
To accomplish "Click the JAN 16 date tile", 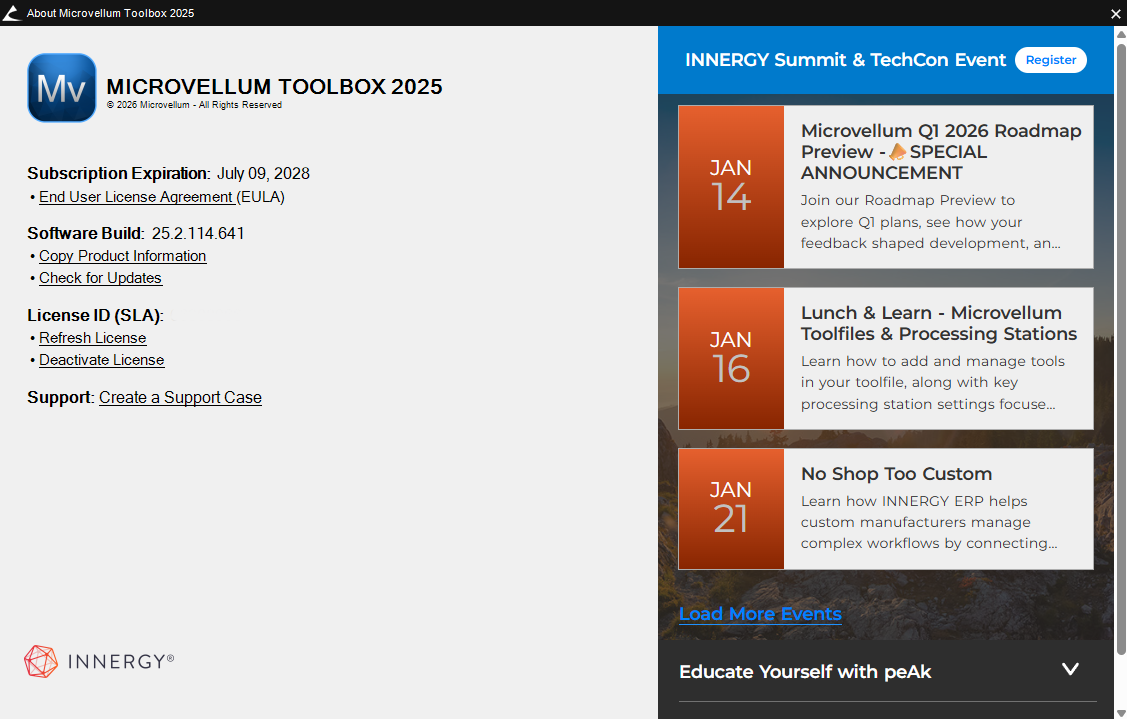I will (731, 359).
